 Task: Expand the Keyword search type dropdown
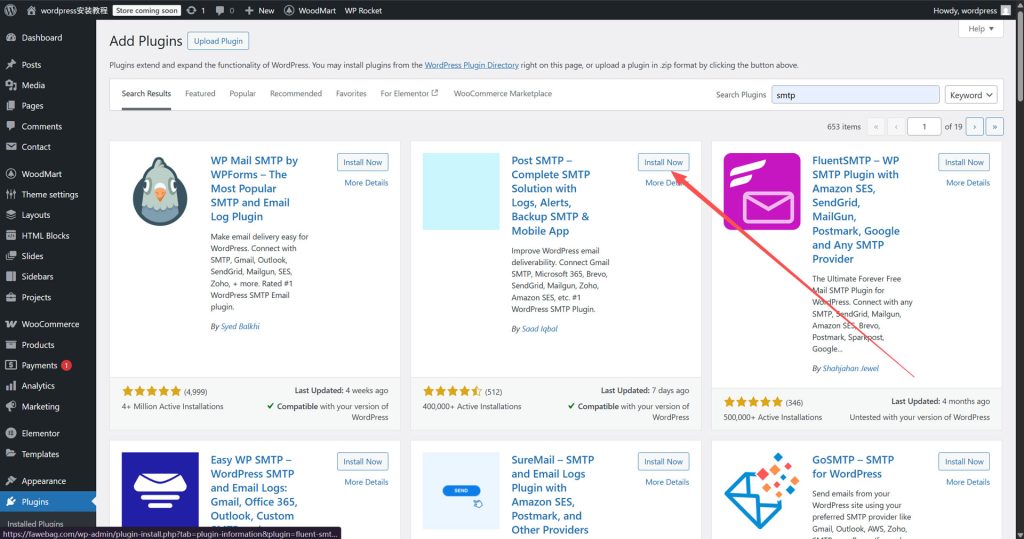(x=970, y=95)
